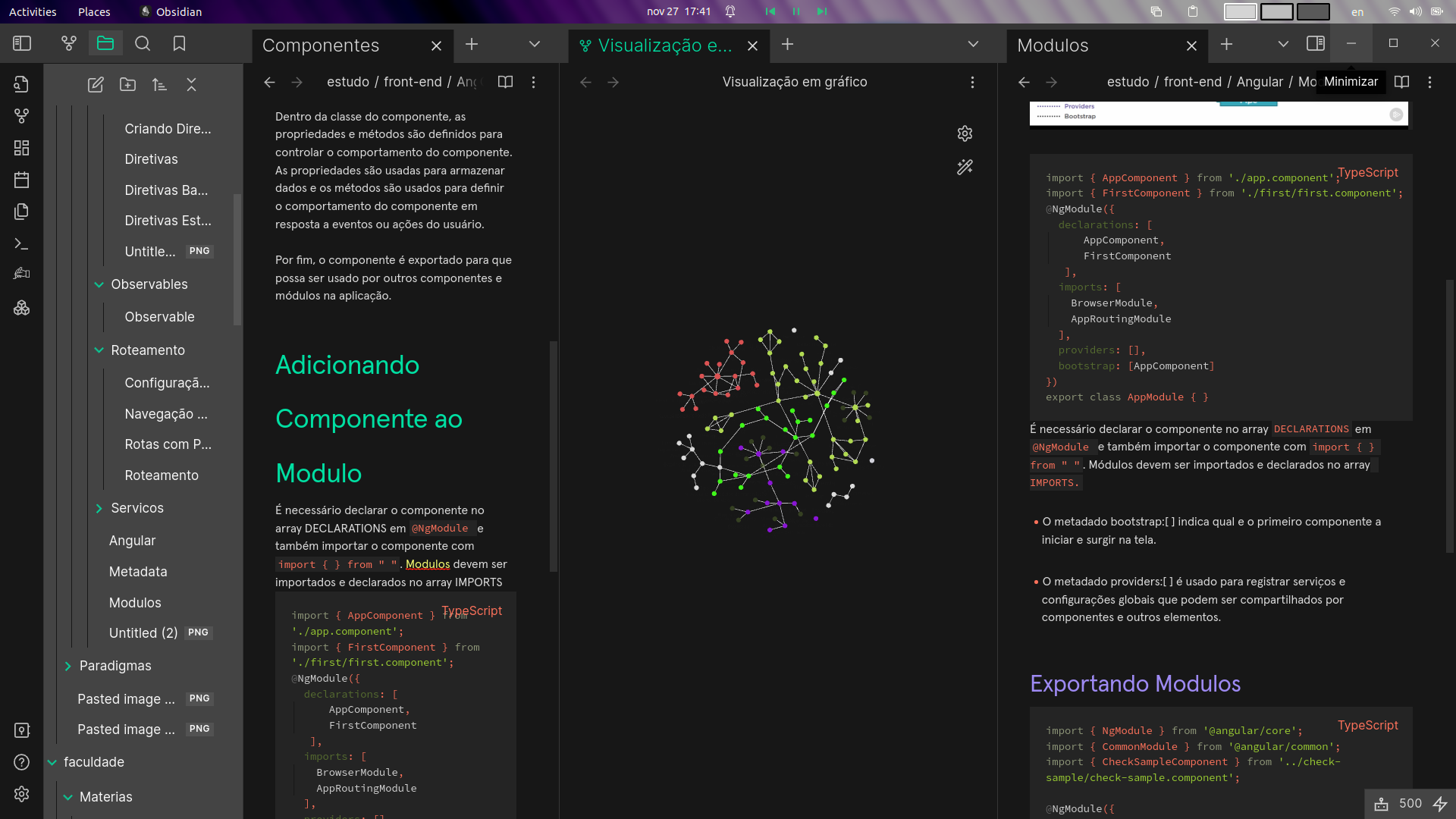Open the Obsidian app menu
The image size is (1456, 819).
[x=171, y=11]
